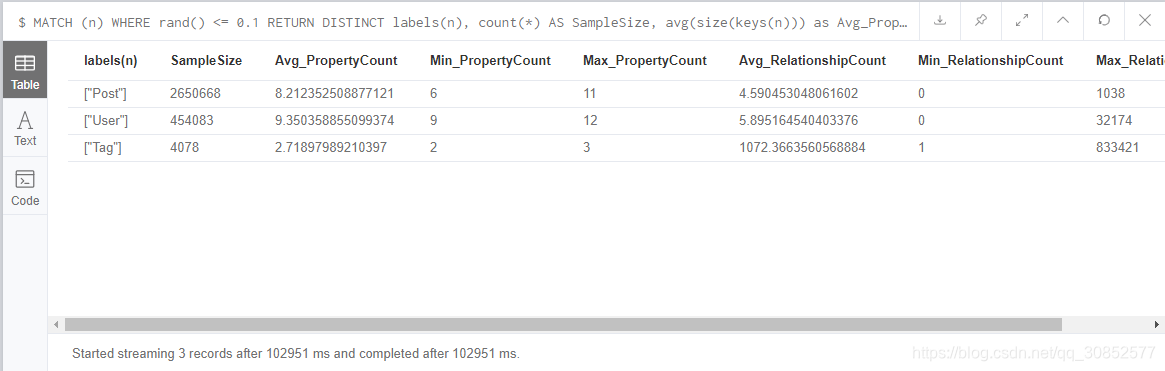Click the sample size value 454083

pos(192,120)
